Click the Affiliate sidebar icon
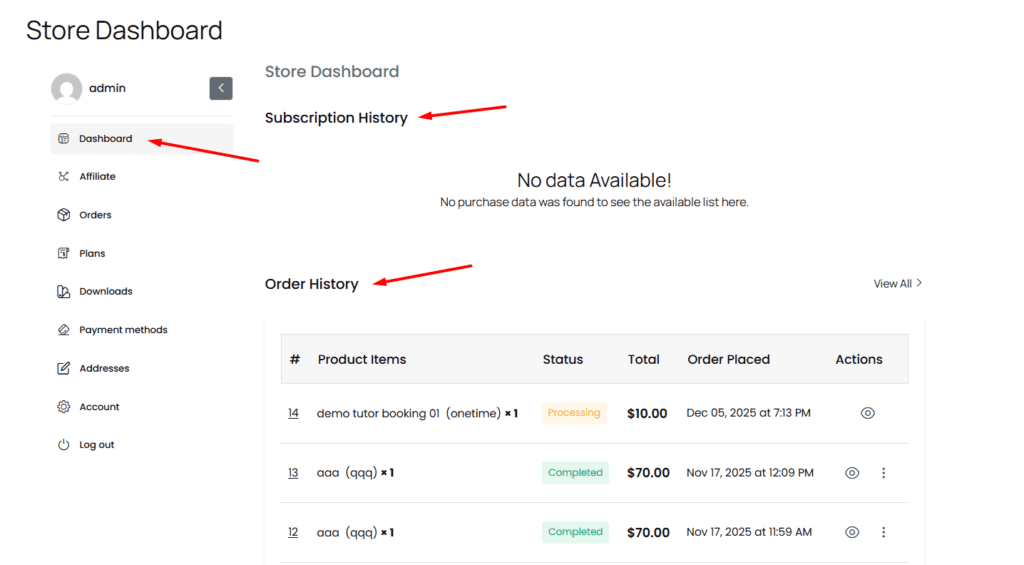 click(x=64, y=177)
